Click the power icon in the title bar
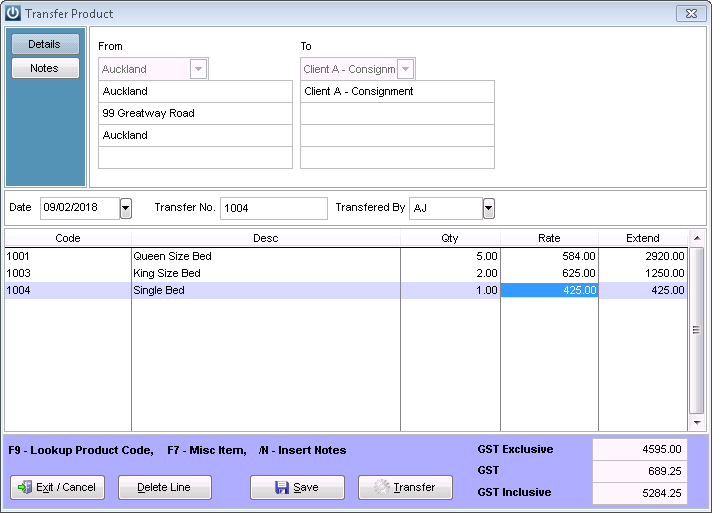 pos(13,13)
